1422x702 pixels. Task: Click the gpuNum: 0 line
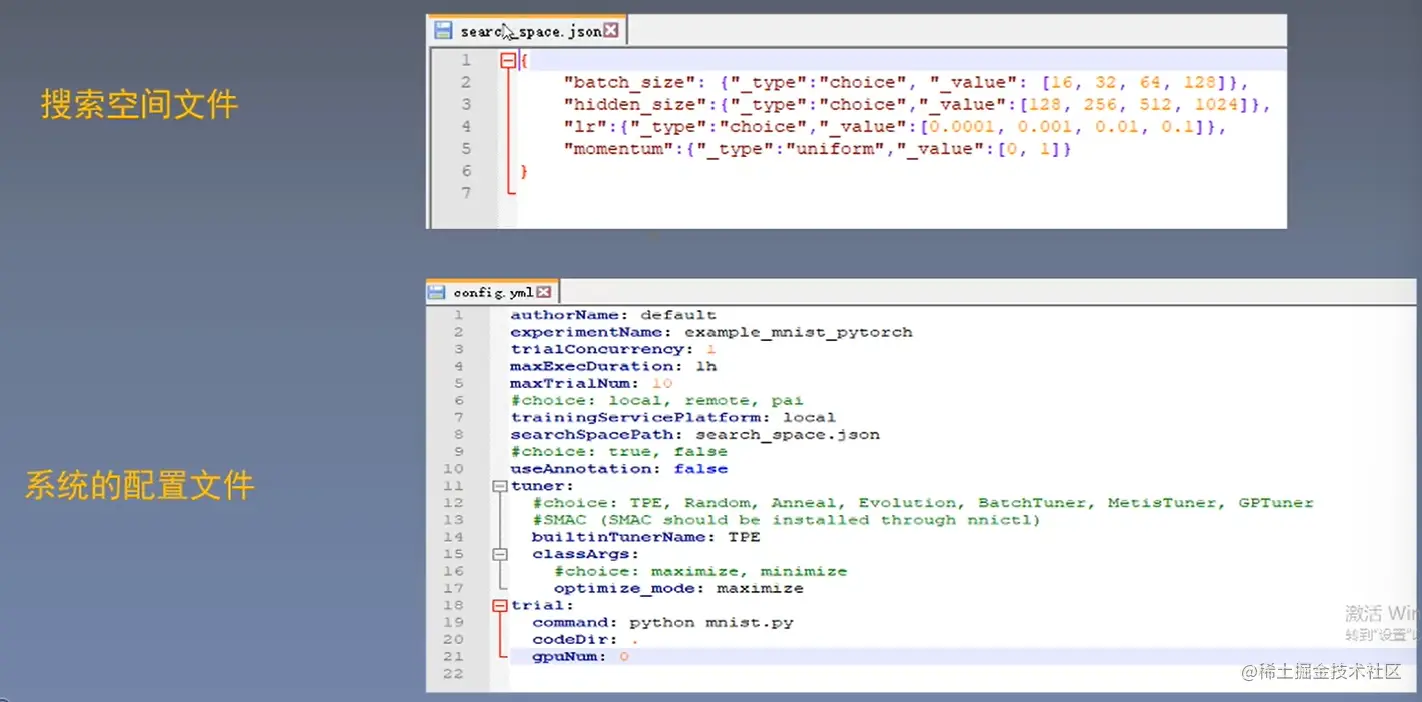click(x=580, y=657)
